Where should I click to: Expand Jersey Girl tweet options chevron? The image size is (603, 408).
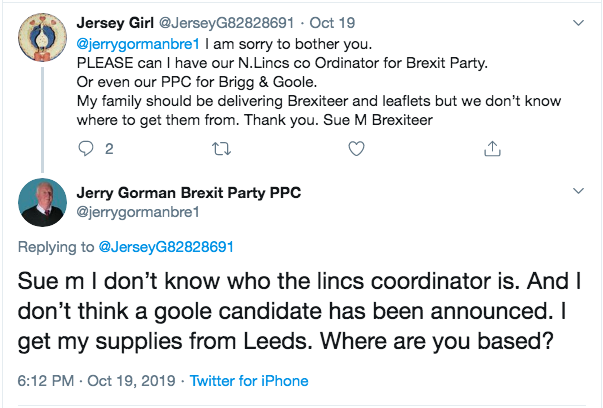578,22
